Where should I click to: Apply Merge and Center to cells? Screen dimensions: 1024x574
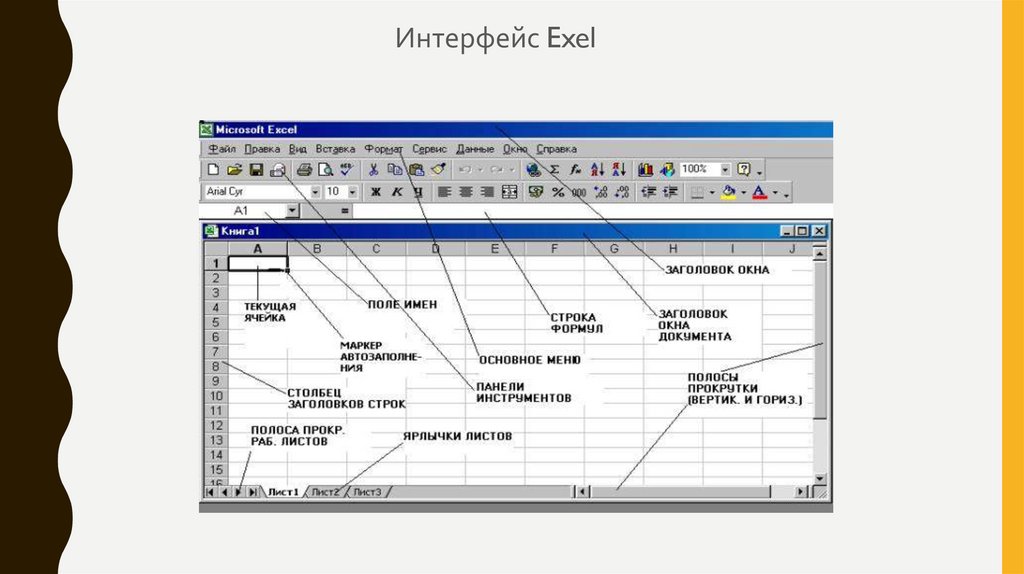(509, 192)
